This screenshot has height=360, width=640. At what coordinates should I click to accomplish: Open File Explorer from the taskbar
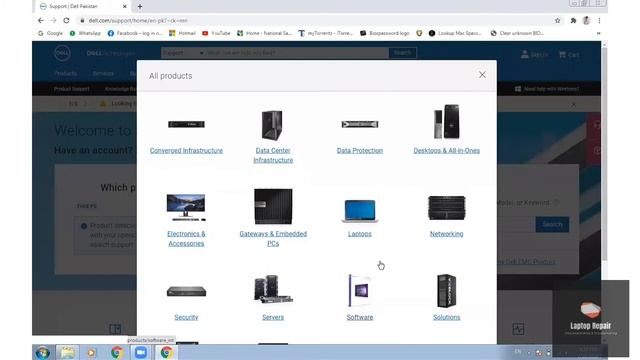coord(67,352)
